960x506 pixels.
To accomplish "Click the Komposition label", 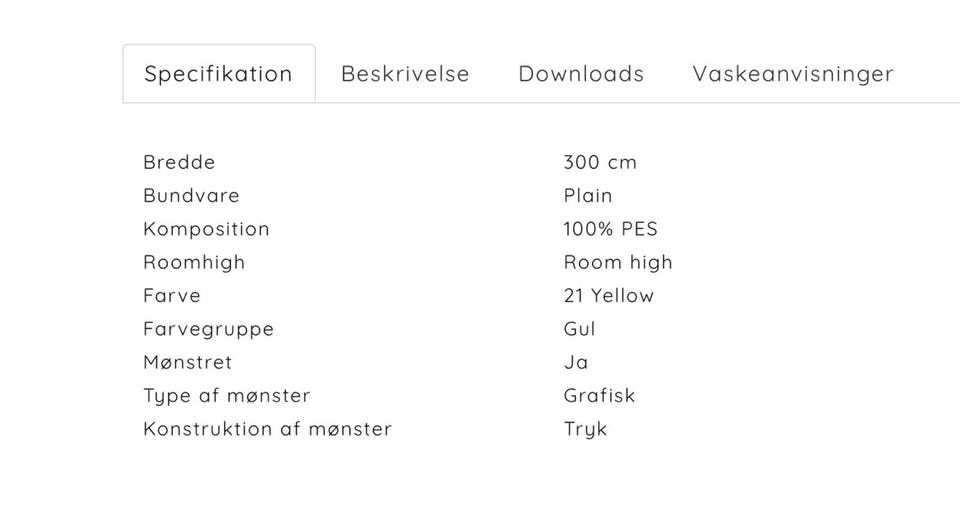I will (206, 229).
